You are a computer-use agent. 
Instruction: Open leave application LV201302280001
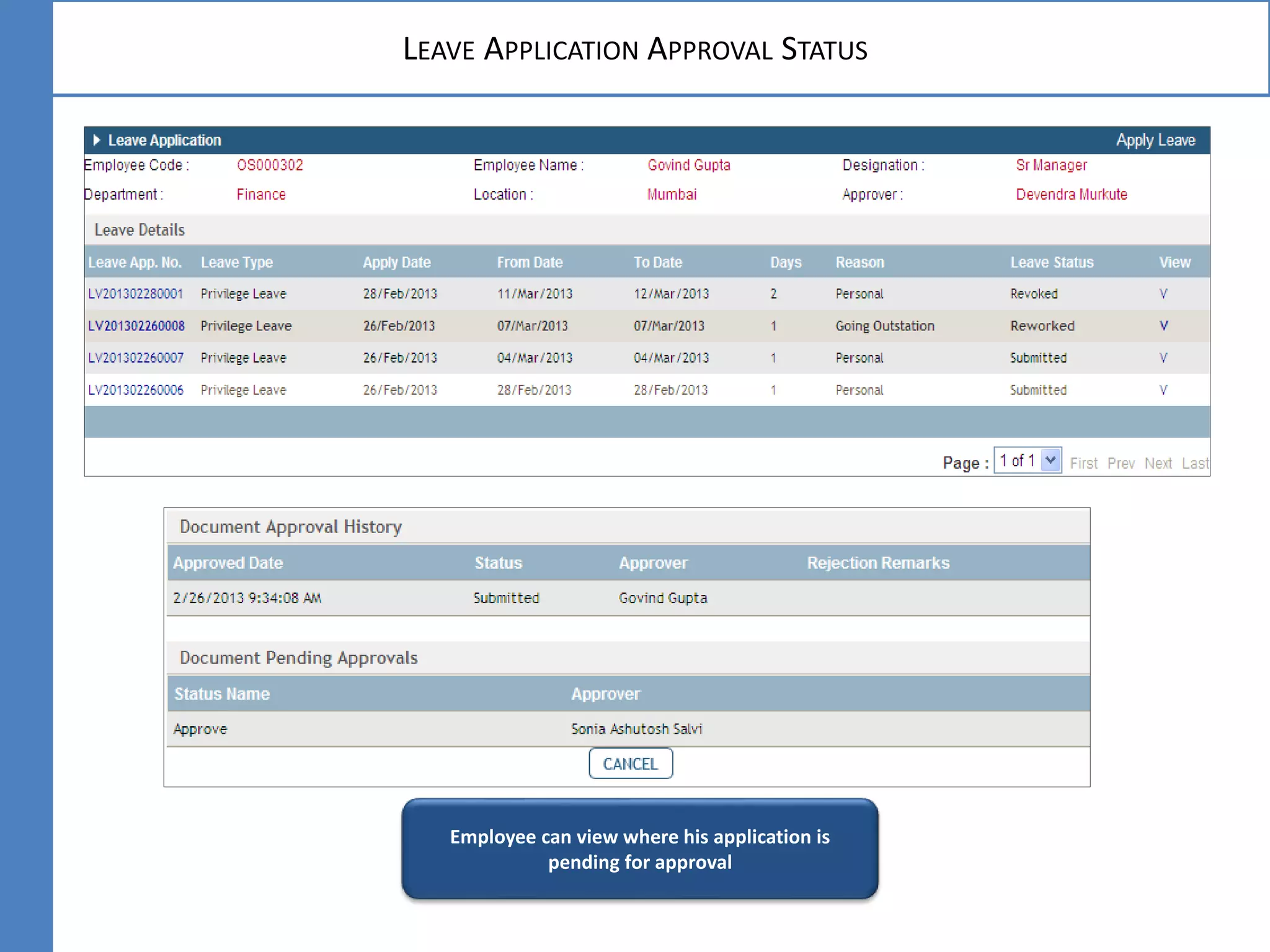(x=136, y=294)
